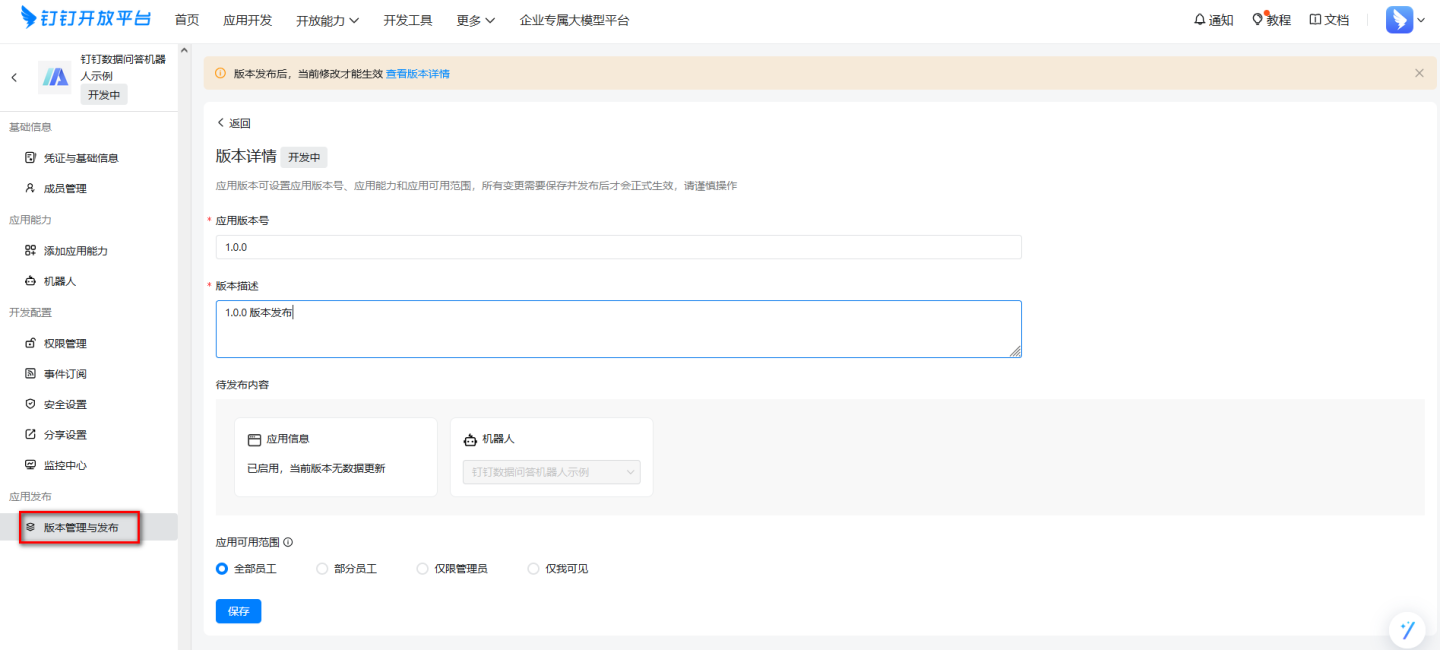Open the 应用开发 section

click(x=247, y=19)
